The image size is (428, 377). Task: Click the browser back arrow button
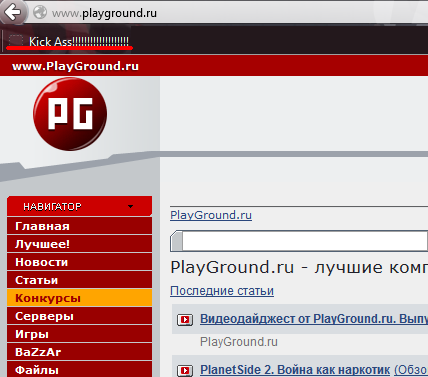pos(13,12)
